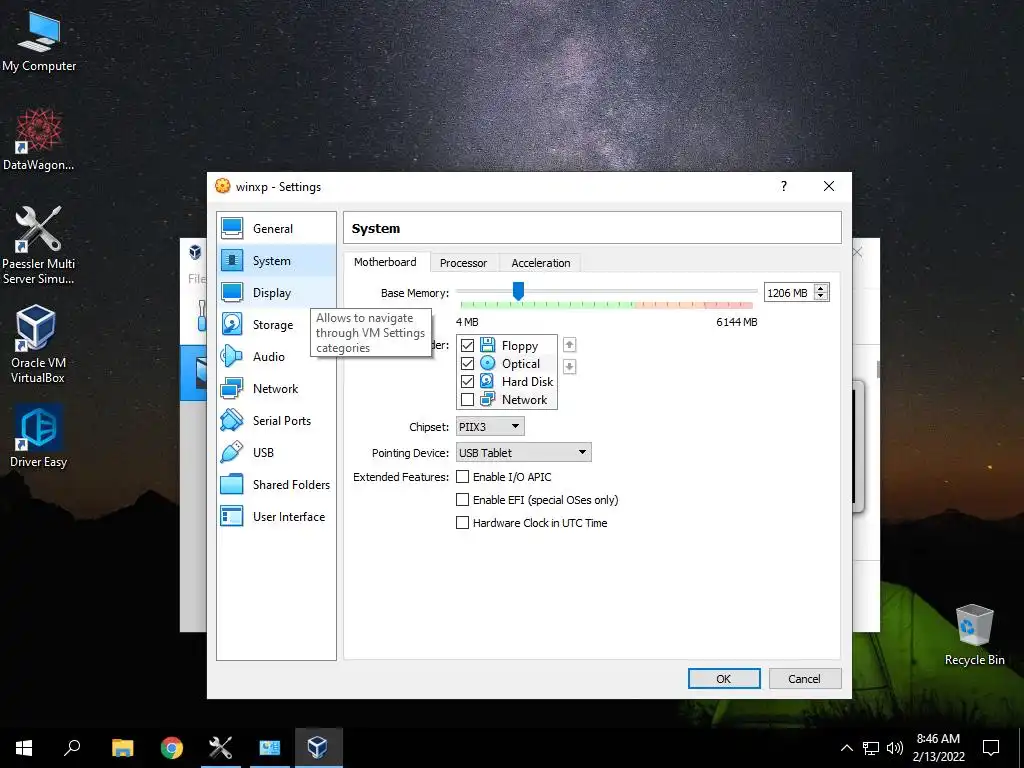Select Paessler Multi Server Simulator shortcut
The image size is (1024, 768).
click(x=39, y=246)
